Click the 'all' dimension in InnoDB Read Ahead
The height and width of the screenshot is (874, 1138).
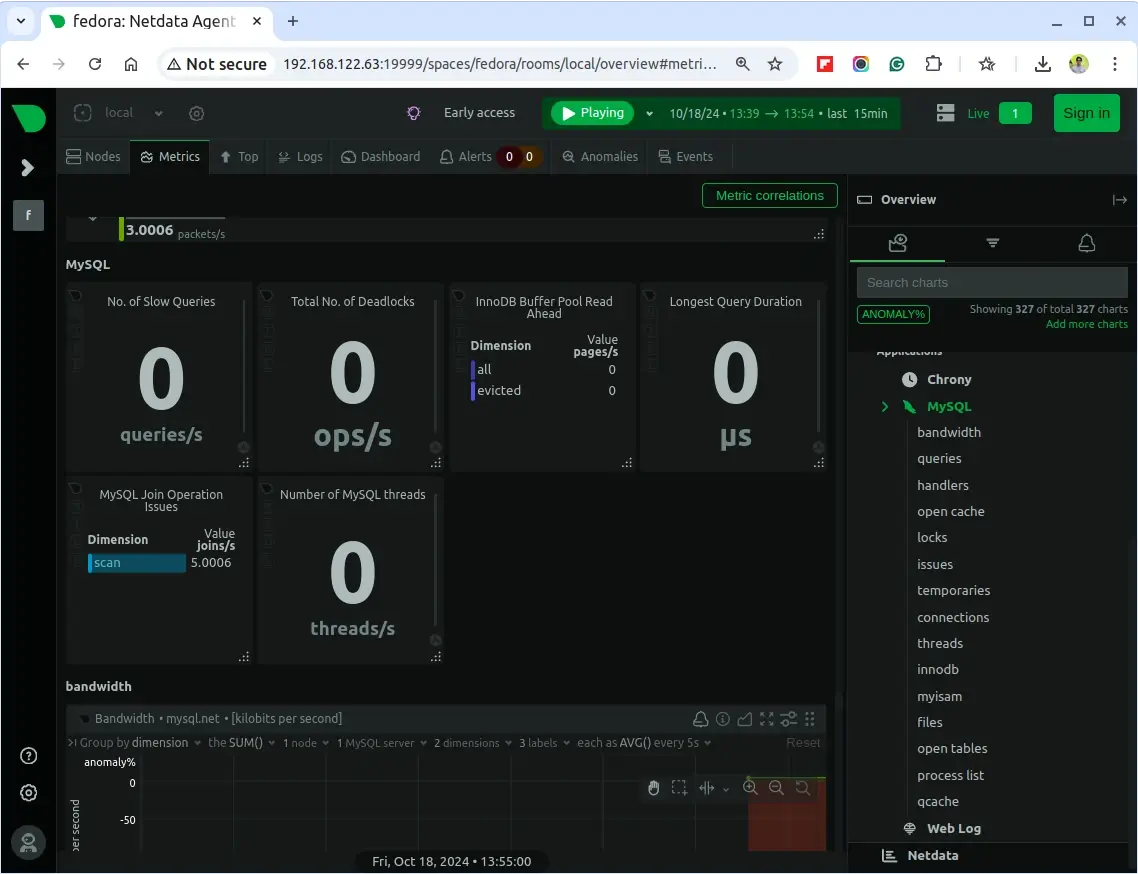[484, 369]
